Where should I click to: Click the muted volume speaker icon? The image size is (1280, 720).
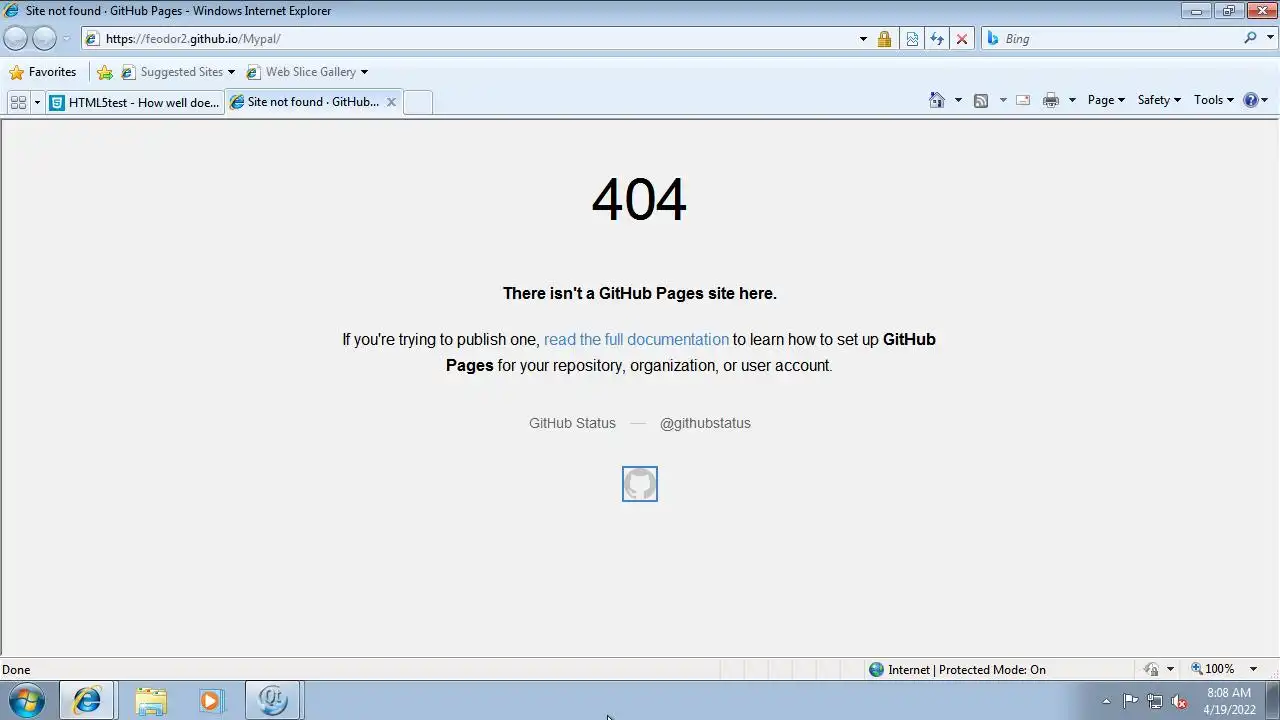(1180, 701)
